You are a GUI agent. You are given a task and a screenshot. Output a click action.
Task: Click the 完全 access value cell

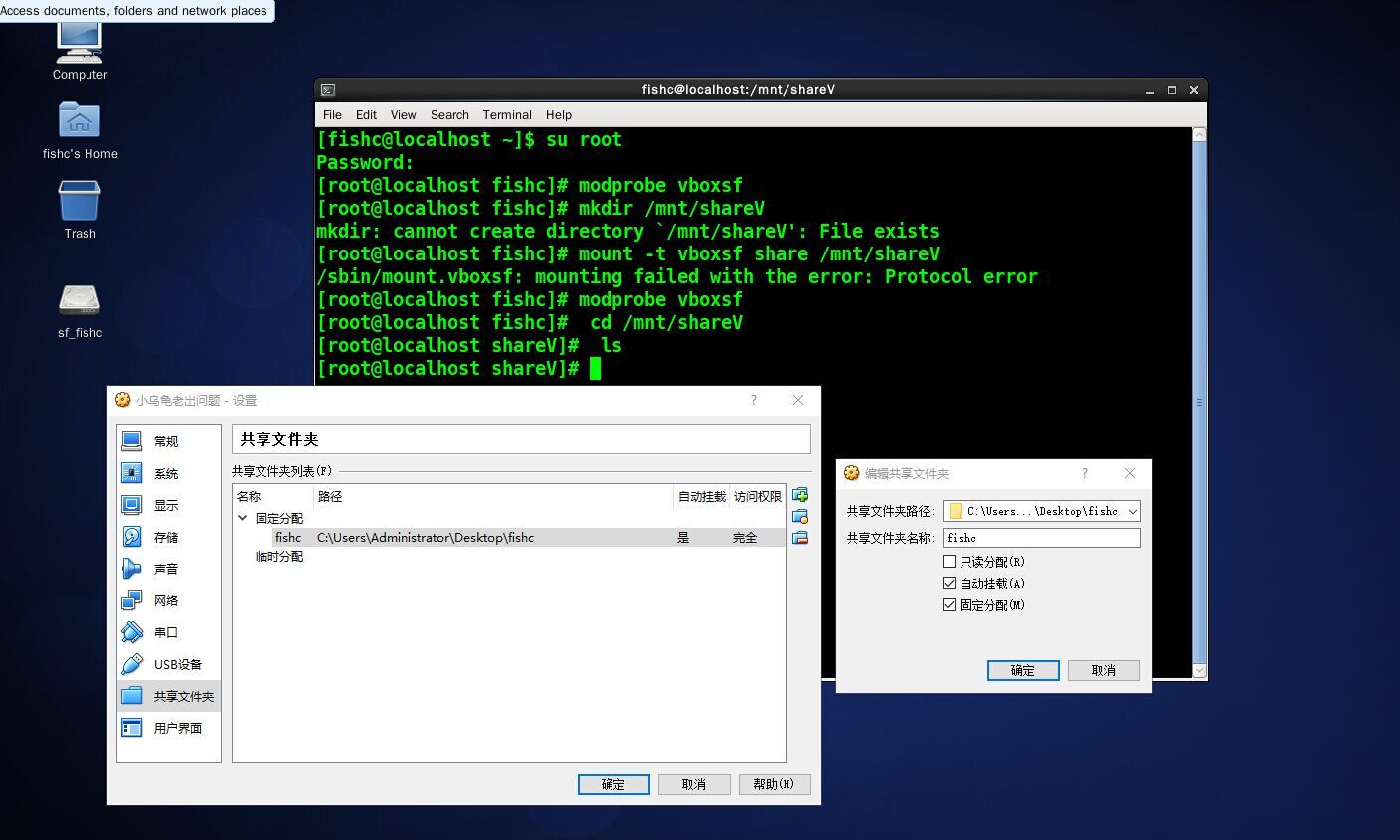pos(745,538)
